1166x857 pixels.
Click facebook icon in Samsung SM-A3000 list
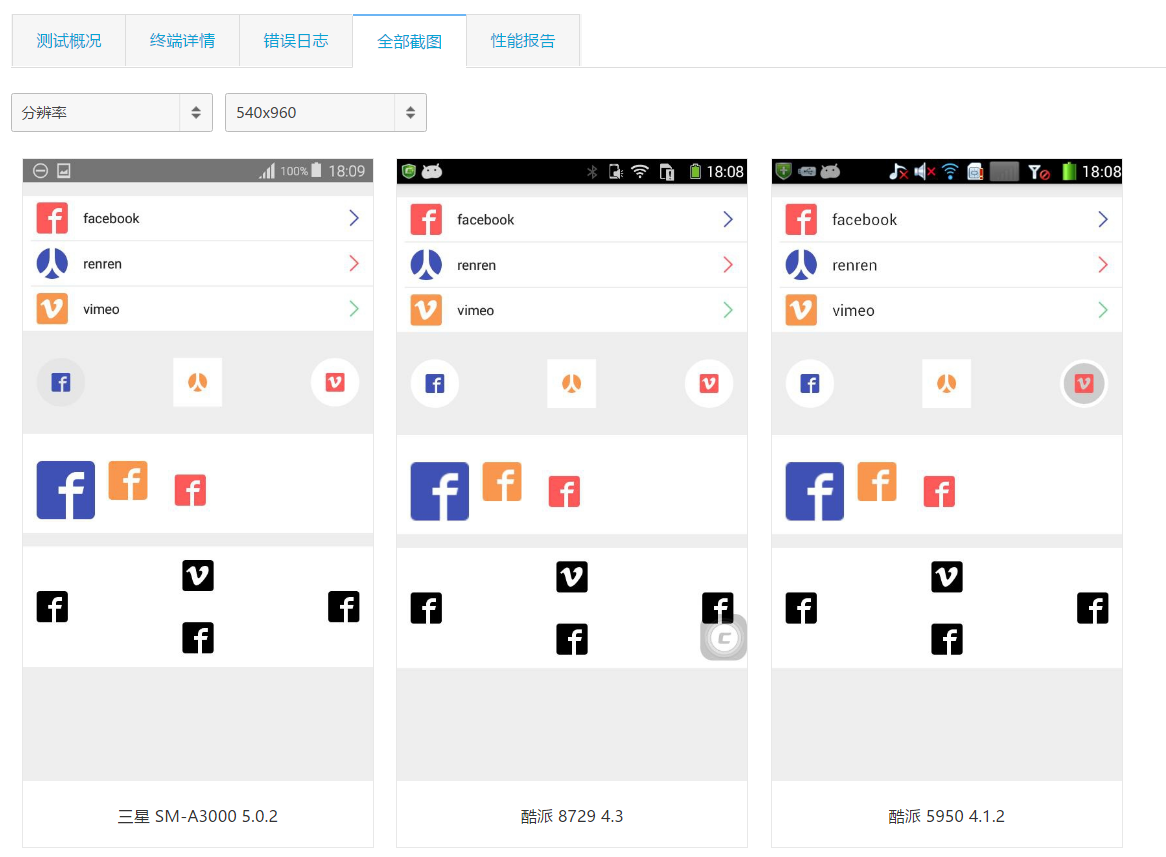pyautogui.click(x=52, y=218)
